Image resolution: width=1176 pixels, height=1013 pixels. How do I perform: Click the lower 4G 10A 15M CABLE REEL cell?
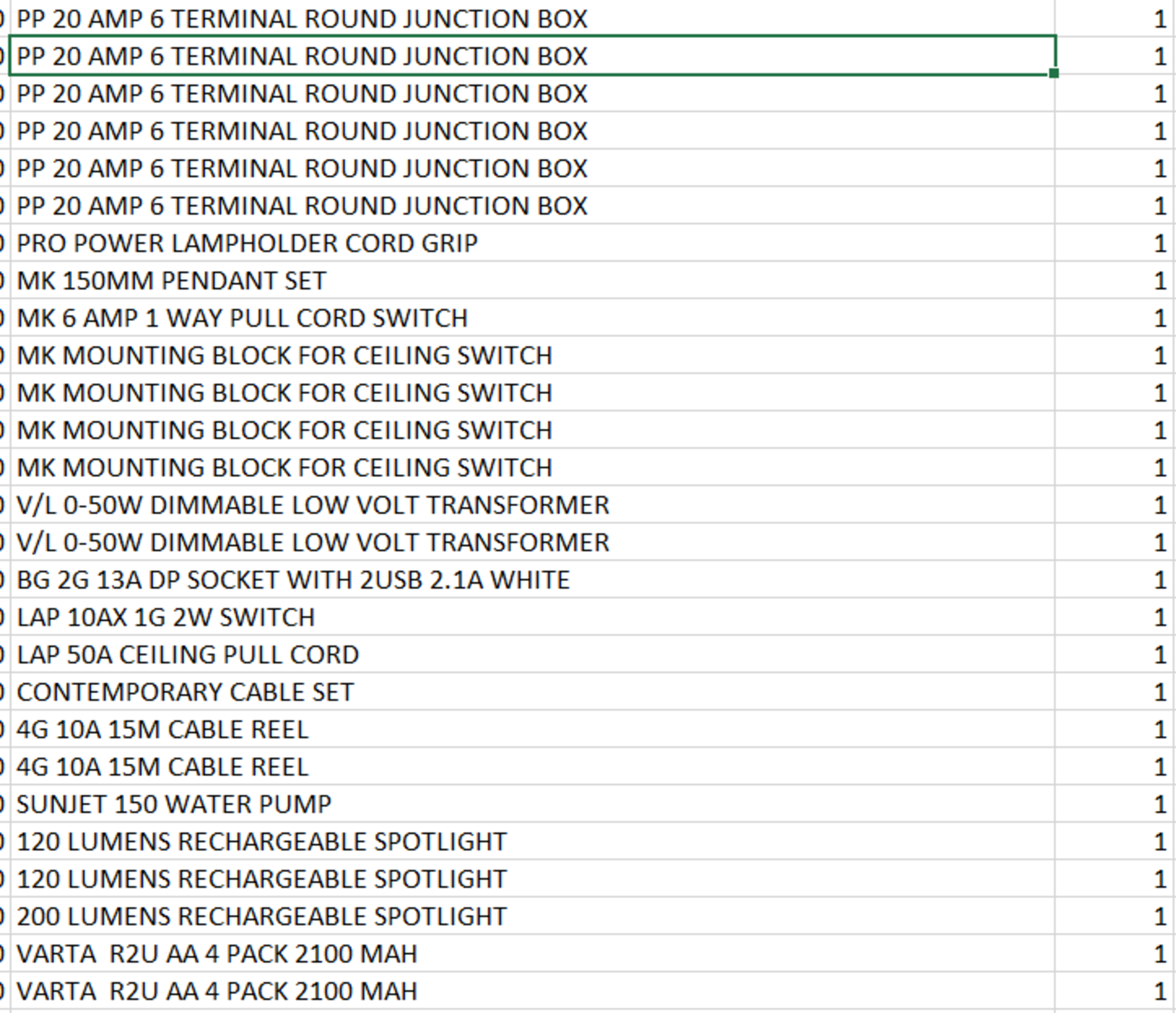pyautogui.click(x=532, y=766)
